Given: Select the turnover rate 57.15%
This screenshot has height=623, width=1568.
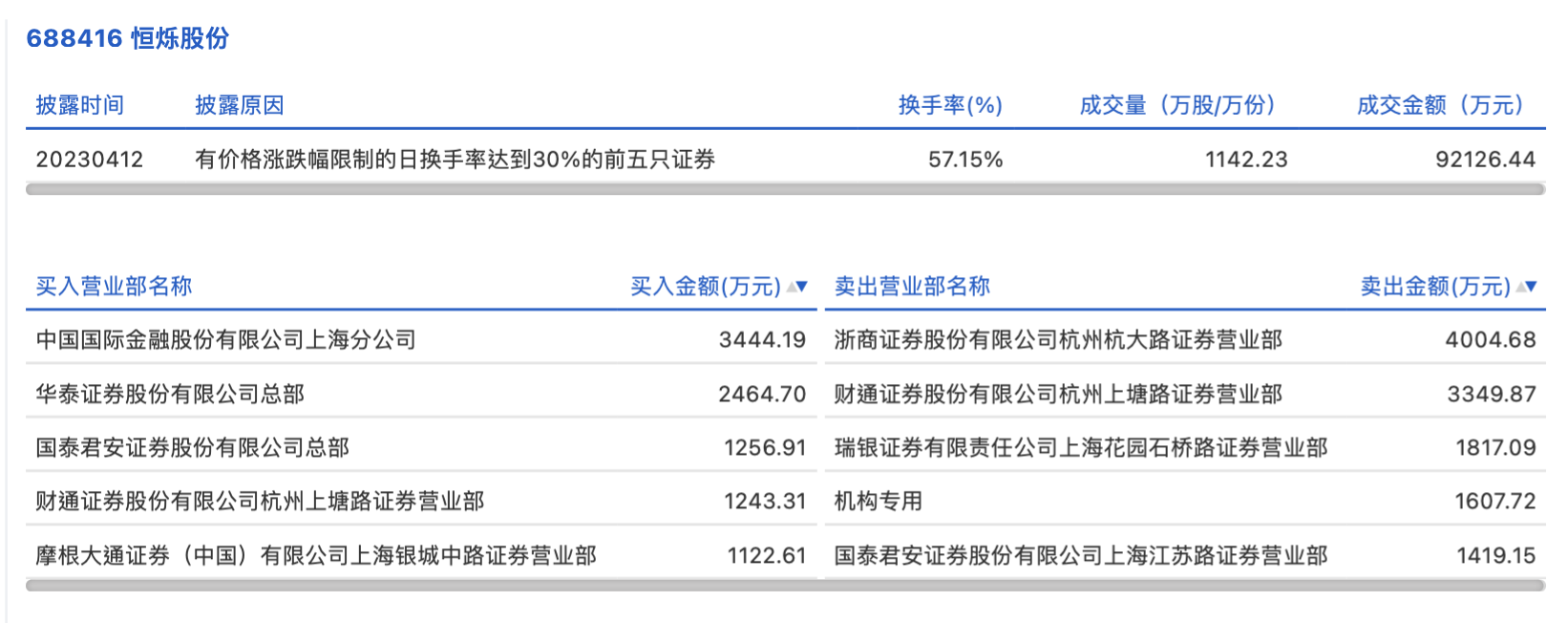Looking at the screenshot, I should [x=965, y=160].
